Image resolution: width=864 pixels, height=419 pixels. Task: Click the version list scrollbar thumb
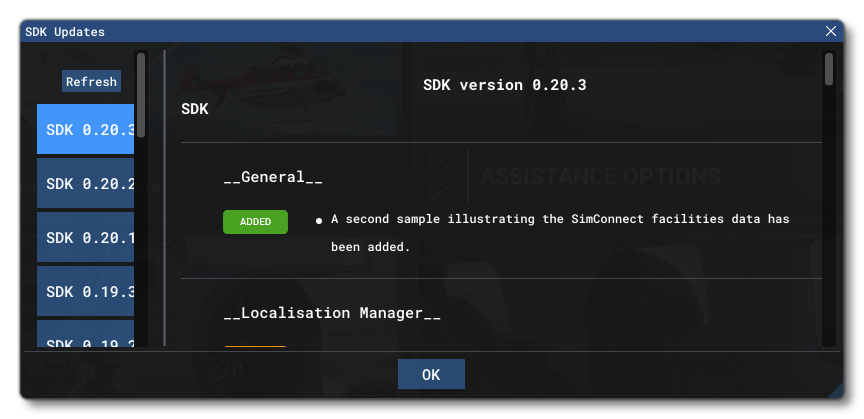[x=141, y=95]
